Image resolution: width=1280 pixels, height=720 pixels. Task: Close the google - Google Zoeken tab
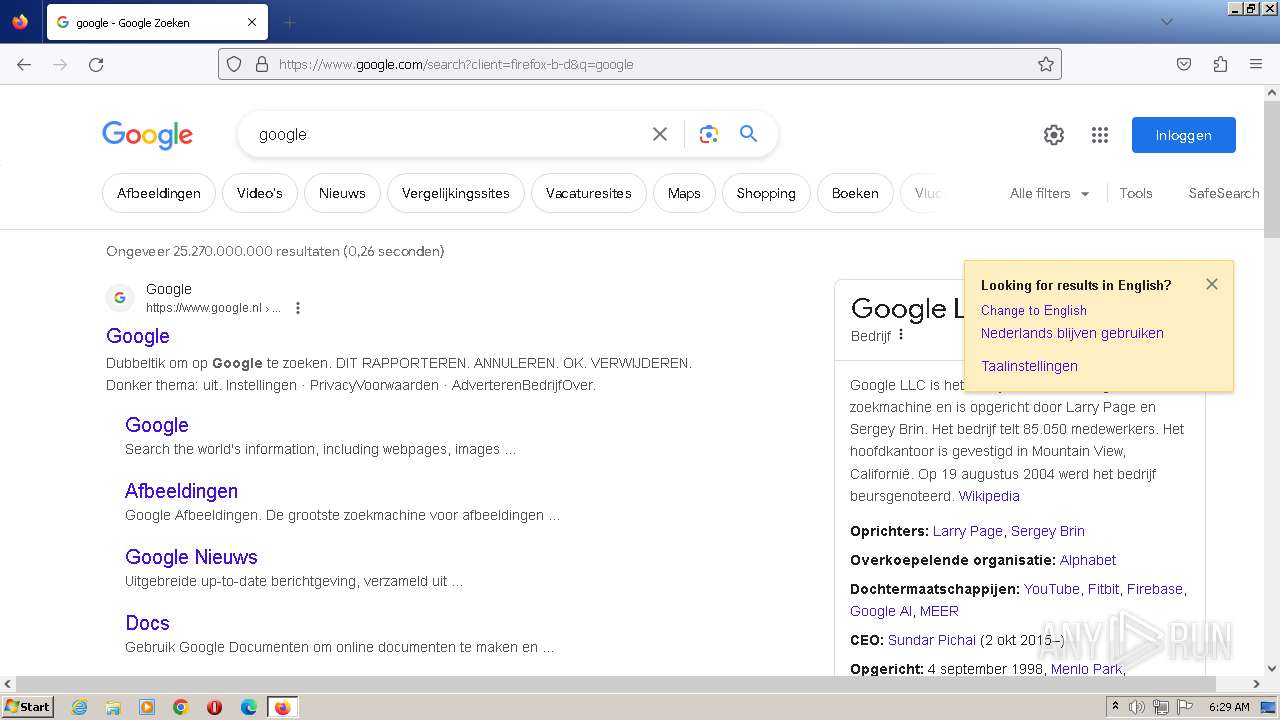tap(252, 22)
